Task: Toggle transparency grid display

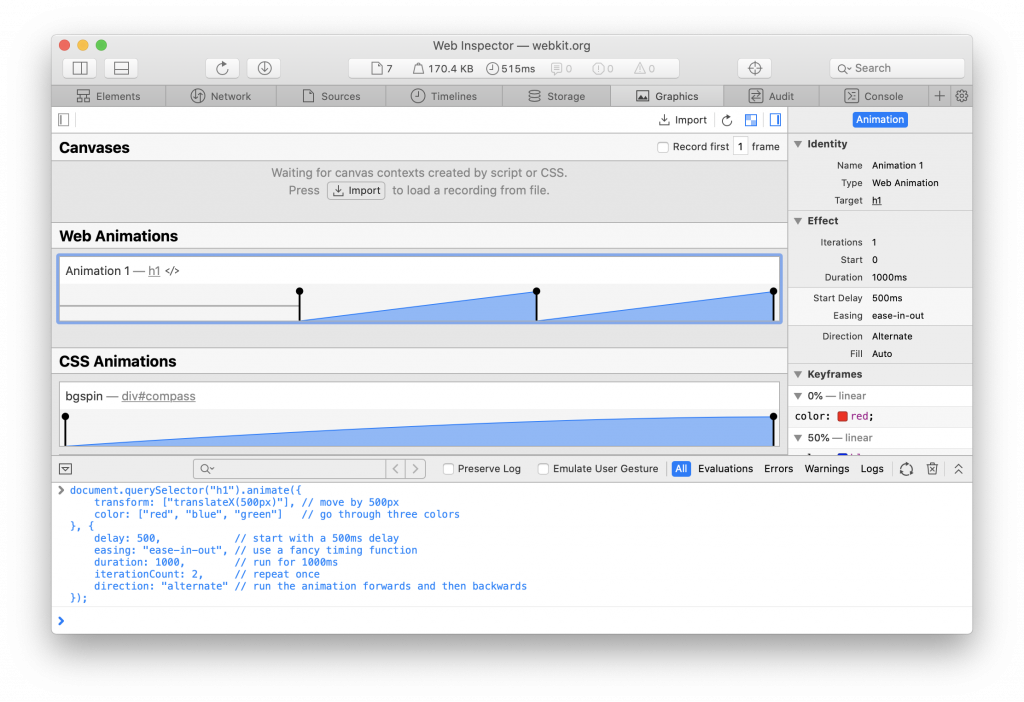Action: tap(751, 120)
